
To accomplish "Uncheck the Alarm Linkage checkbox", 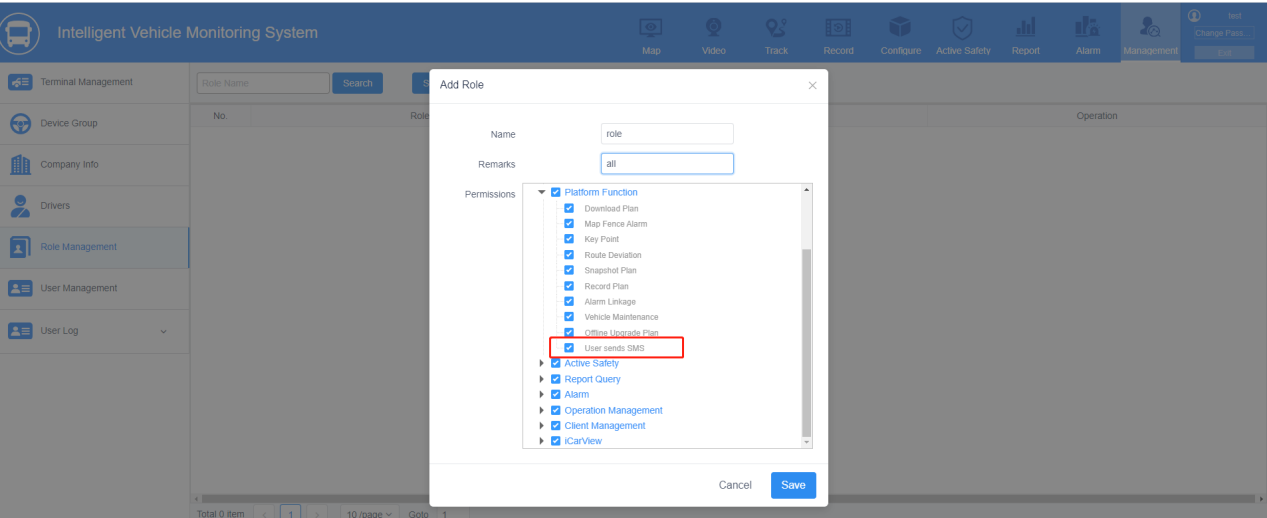I will (569, 301).
